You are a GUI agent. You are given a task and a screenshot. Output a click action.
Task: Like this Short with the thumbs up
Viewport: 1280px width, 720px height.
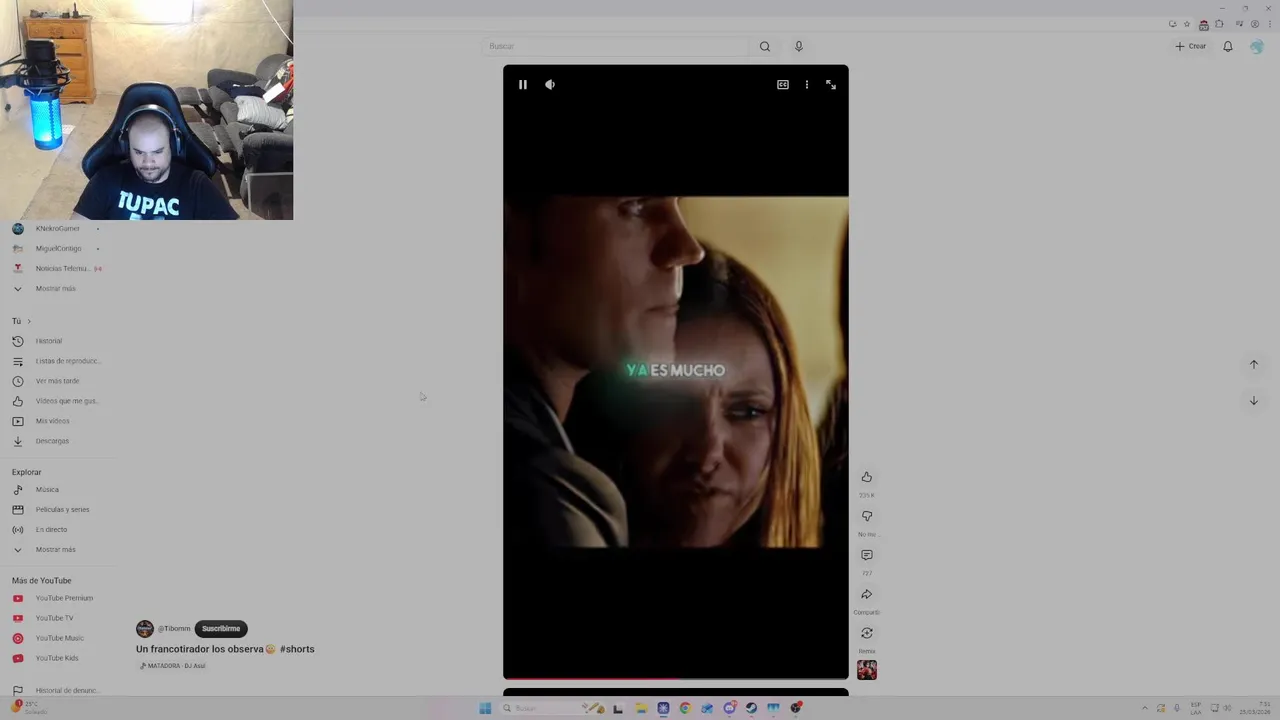tap(867, 477)
